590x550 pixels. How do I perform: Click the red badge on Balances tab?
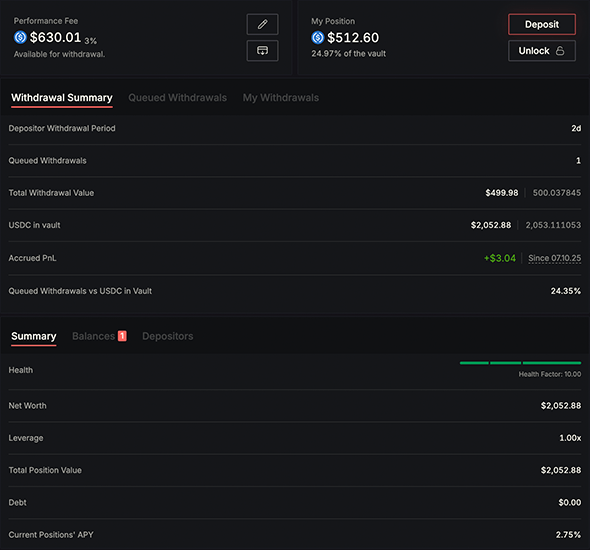(x=122, y=336)
